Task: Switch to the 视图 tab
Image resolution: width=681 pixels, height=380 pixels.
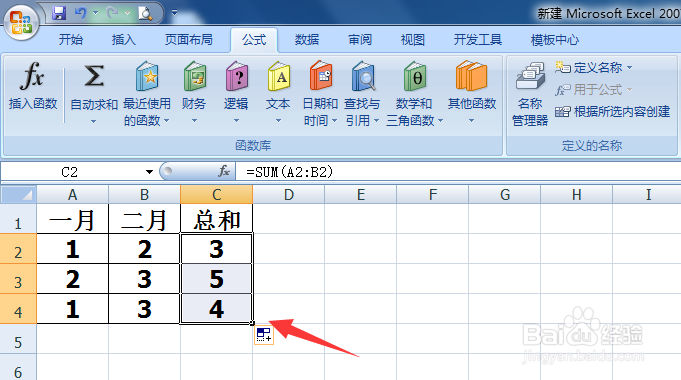Action: (x=413, y=40)
